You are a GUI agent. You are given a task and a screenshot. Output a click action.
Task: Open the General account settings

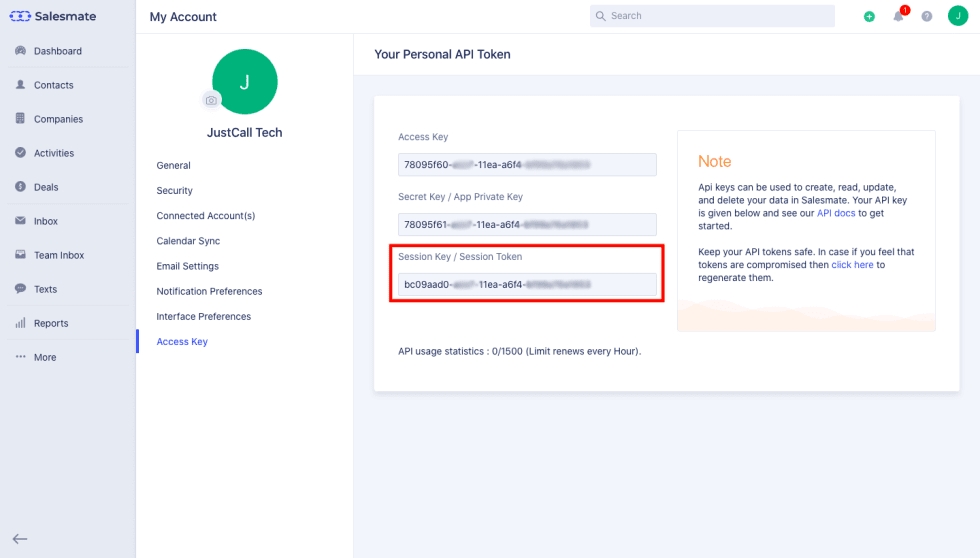pos(173,166)
